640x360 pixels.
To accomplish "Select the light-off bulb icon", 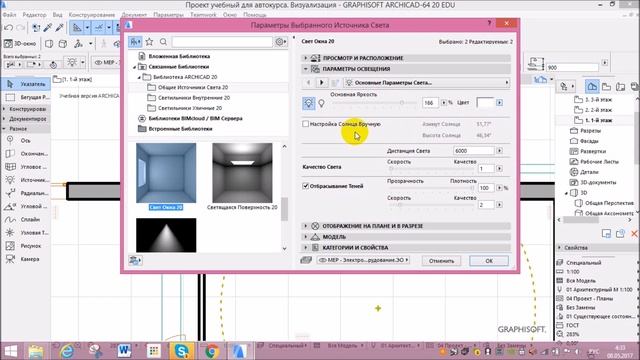I will click(x=322, y=103).
